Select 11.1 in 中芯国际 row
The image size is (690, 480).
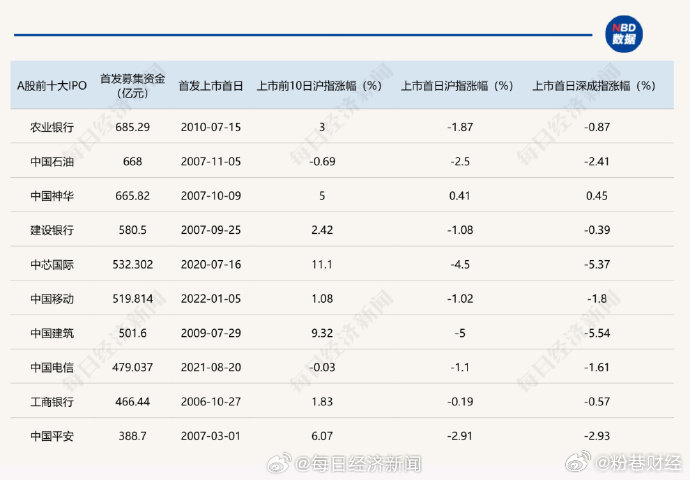[322, 264]
